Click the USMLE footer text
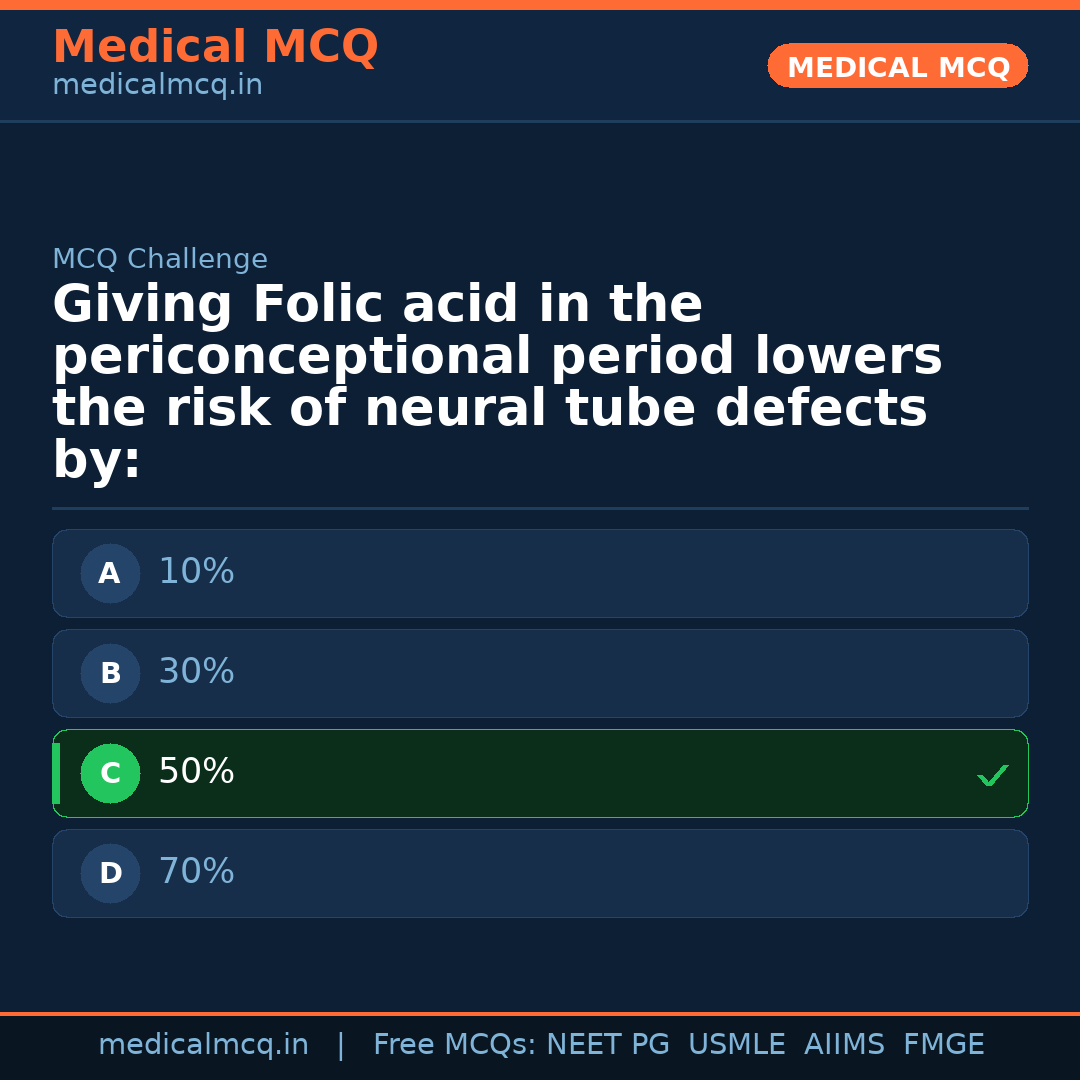 point(736,1045)
